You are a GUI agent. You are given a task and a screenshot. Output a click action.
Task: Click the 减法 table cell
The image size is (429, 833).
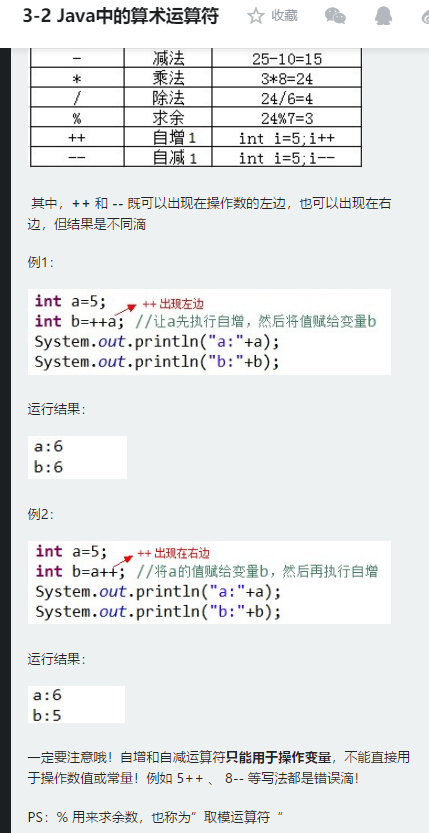coord(168,58)
